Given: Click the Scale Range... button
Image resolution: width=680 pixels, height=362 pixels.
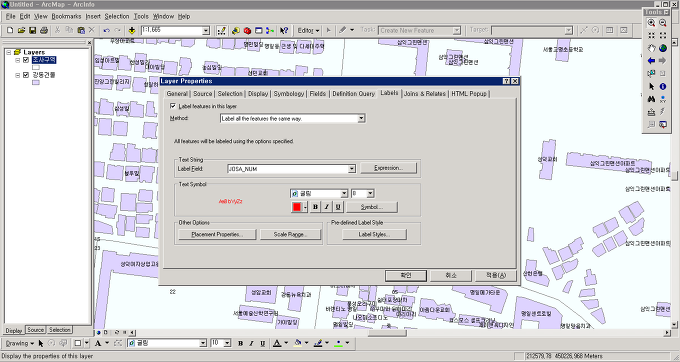Looking at the screenshot, I should point(290,235).
